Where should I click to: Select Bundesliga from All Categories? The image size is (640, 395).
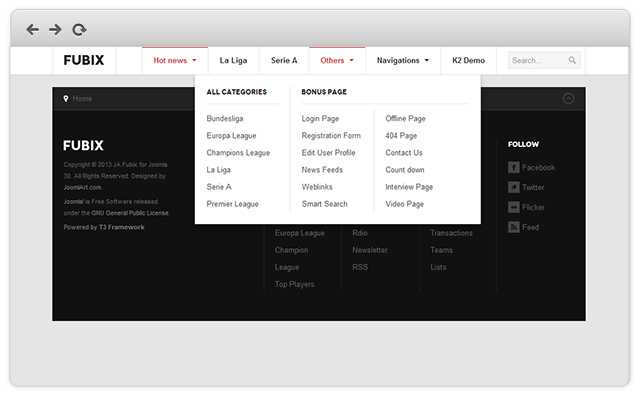coord(225,118)
